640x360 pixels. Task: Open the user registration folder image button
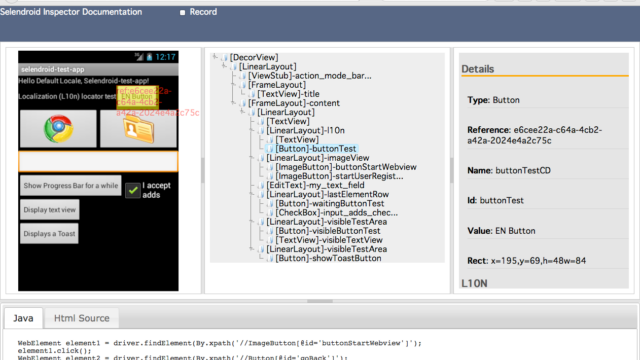(138, 129)
